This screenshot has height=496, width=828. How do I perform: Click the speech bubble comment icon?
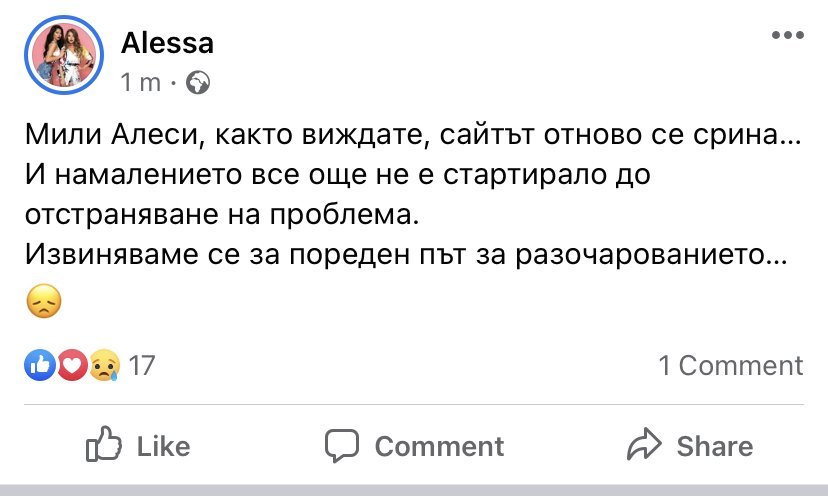[343, 445]
